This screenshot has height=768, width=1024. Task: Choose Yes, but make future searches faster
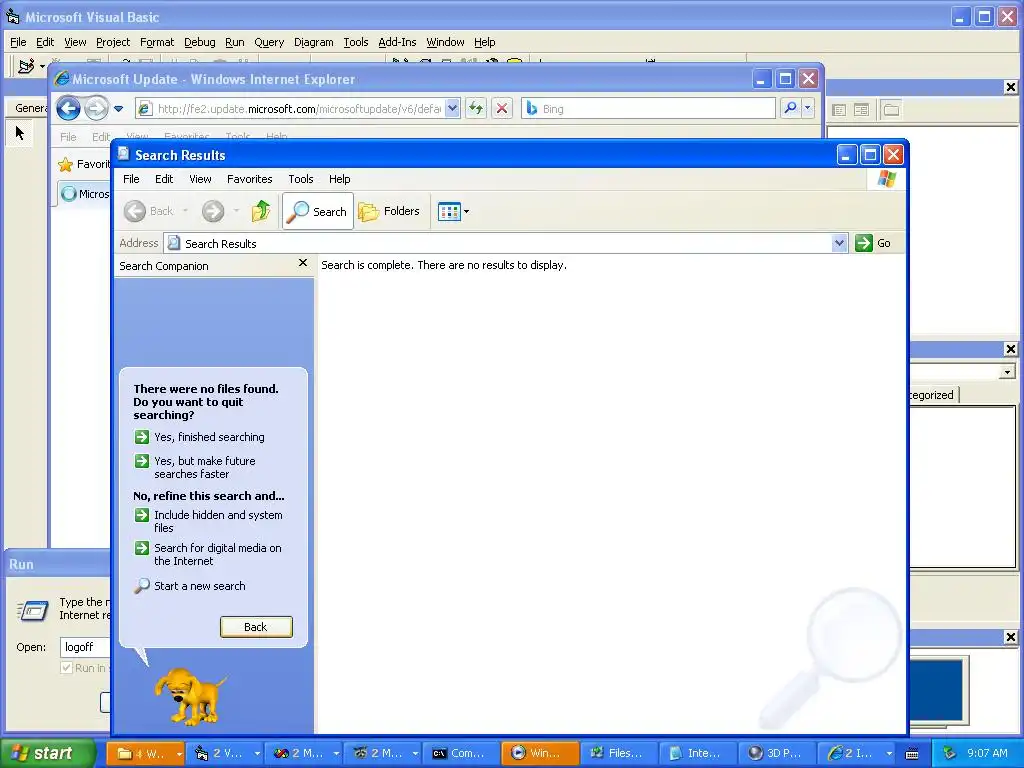tap(204, 468)
